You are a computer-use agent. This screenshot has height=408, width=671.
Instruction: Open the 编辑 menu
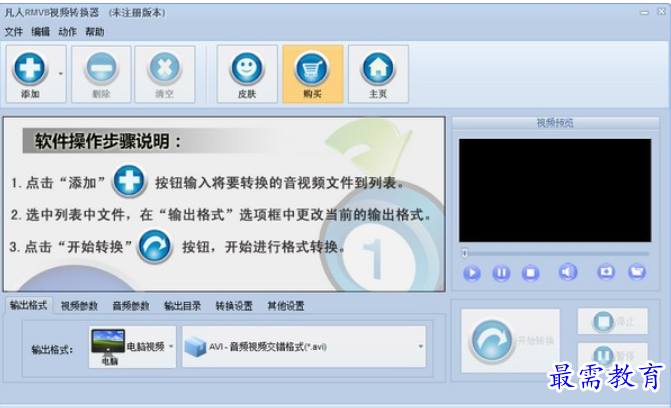pos(41,32)
